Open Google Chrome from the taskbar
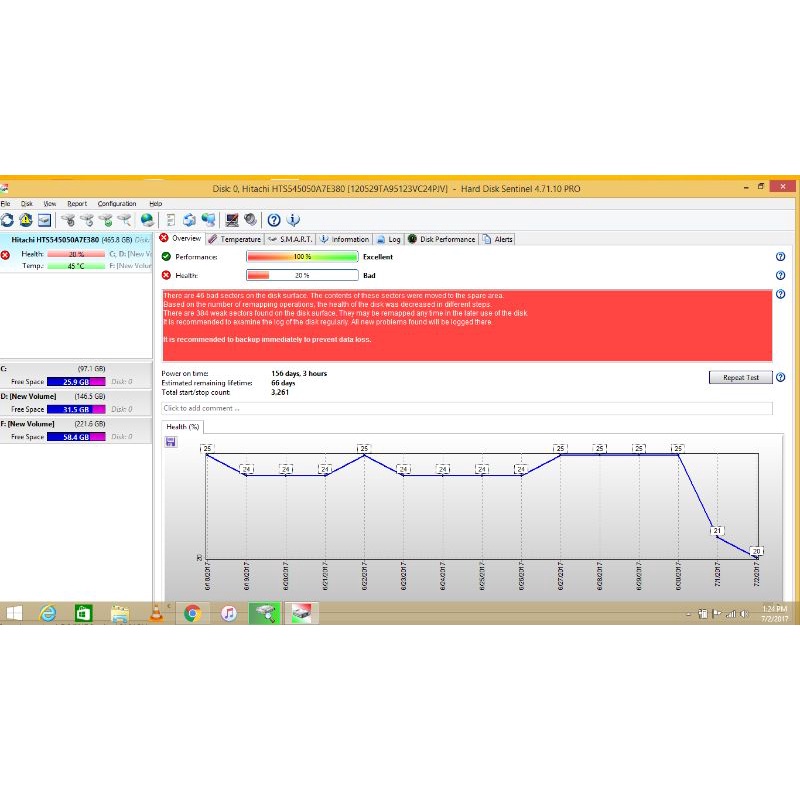800x800 pixels. pos(192,613)
